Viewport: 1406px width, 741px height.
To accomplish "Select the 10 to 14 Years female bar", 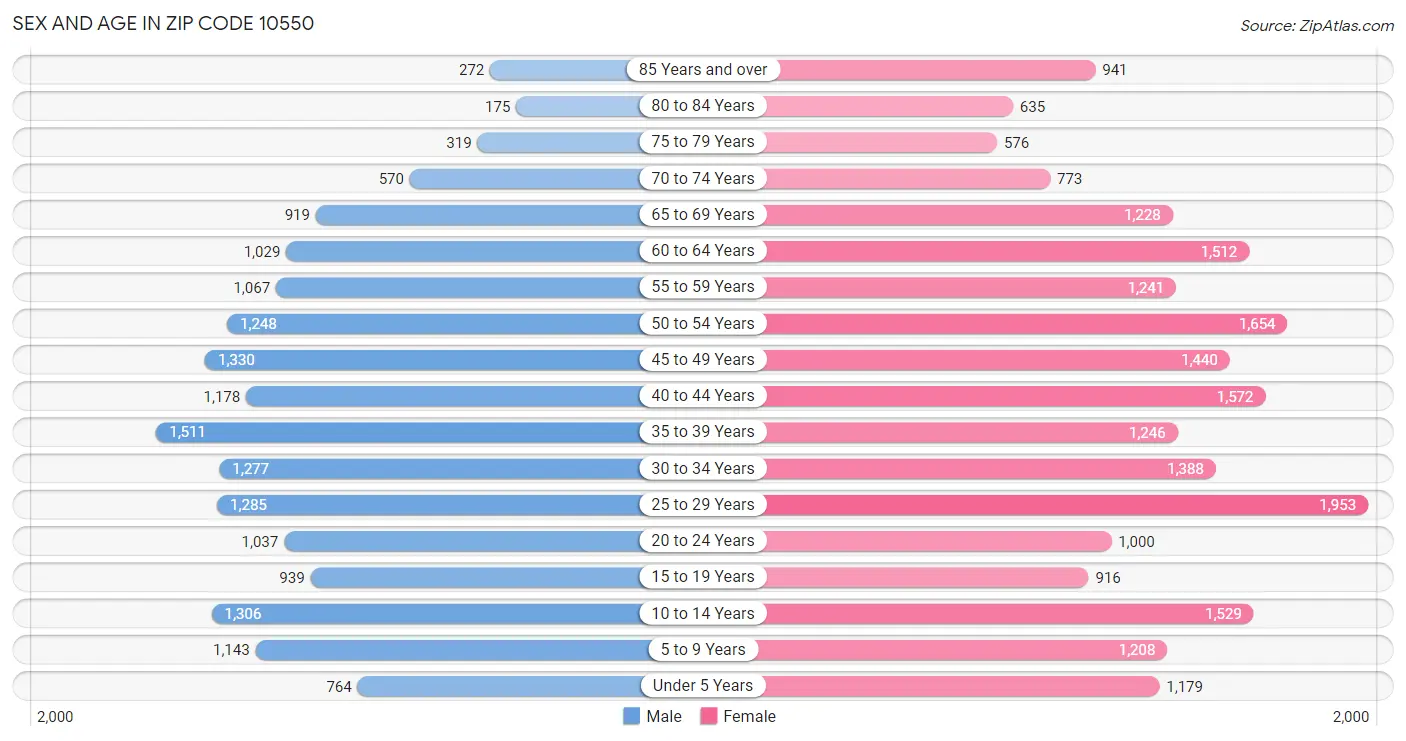I will coord(978,614).
